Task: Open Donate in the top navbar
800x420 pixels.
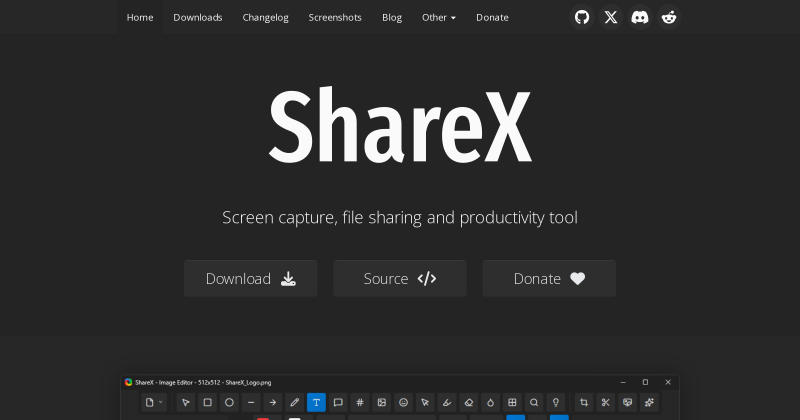Action: pyautogui.click(x=492, y=17)
